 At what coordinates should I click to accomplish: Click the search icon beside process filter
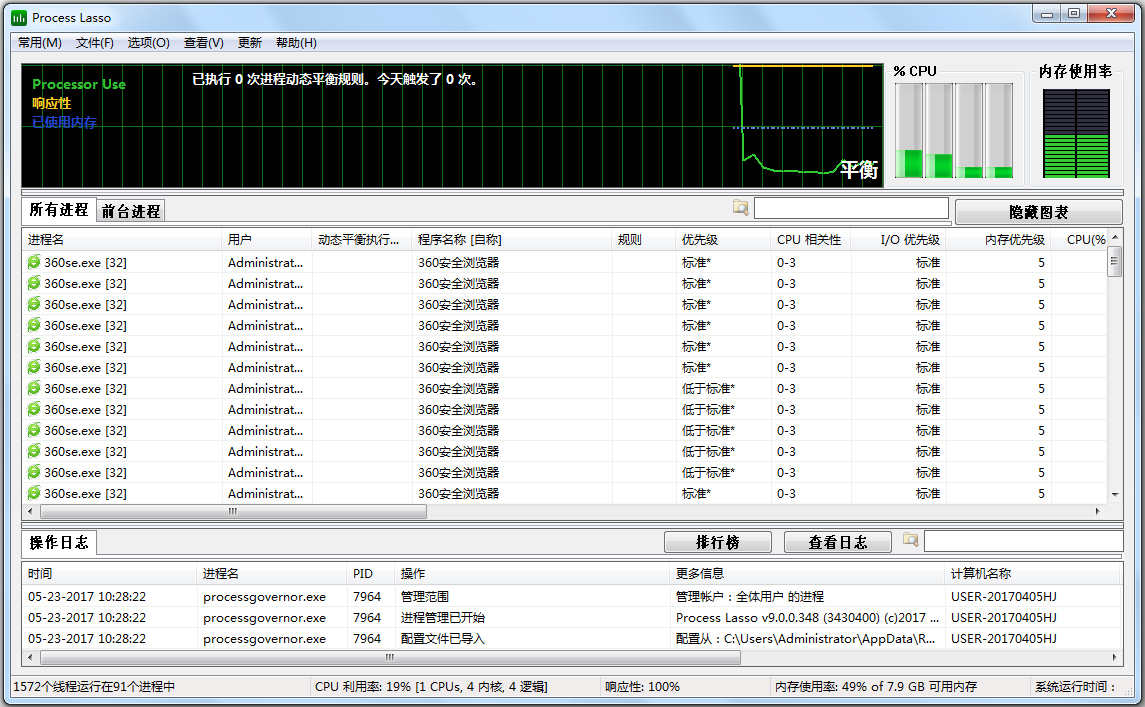[x=740, y=208]
